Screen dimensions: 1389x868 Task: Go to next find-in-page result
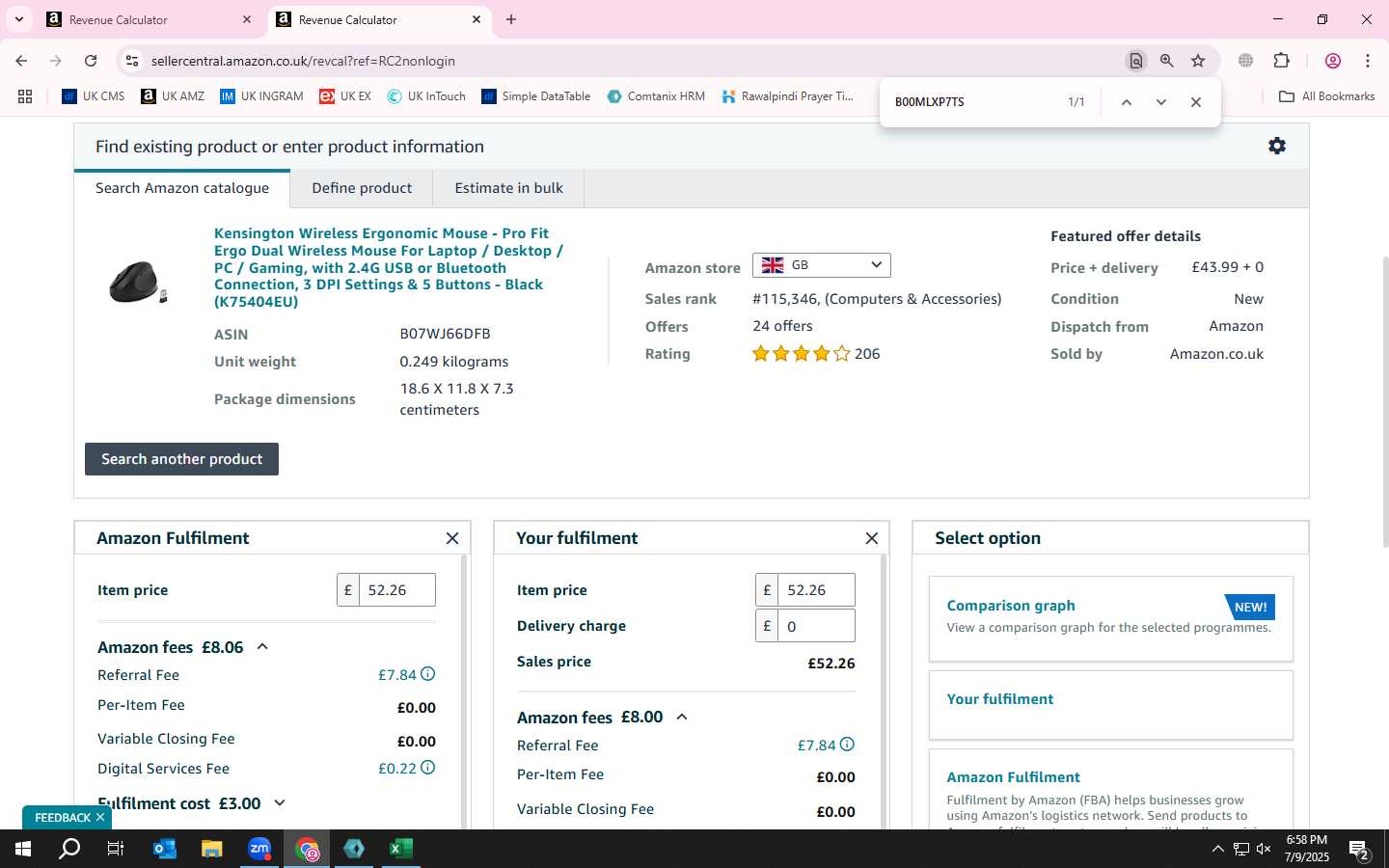(1161, 102)
